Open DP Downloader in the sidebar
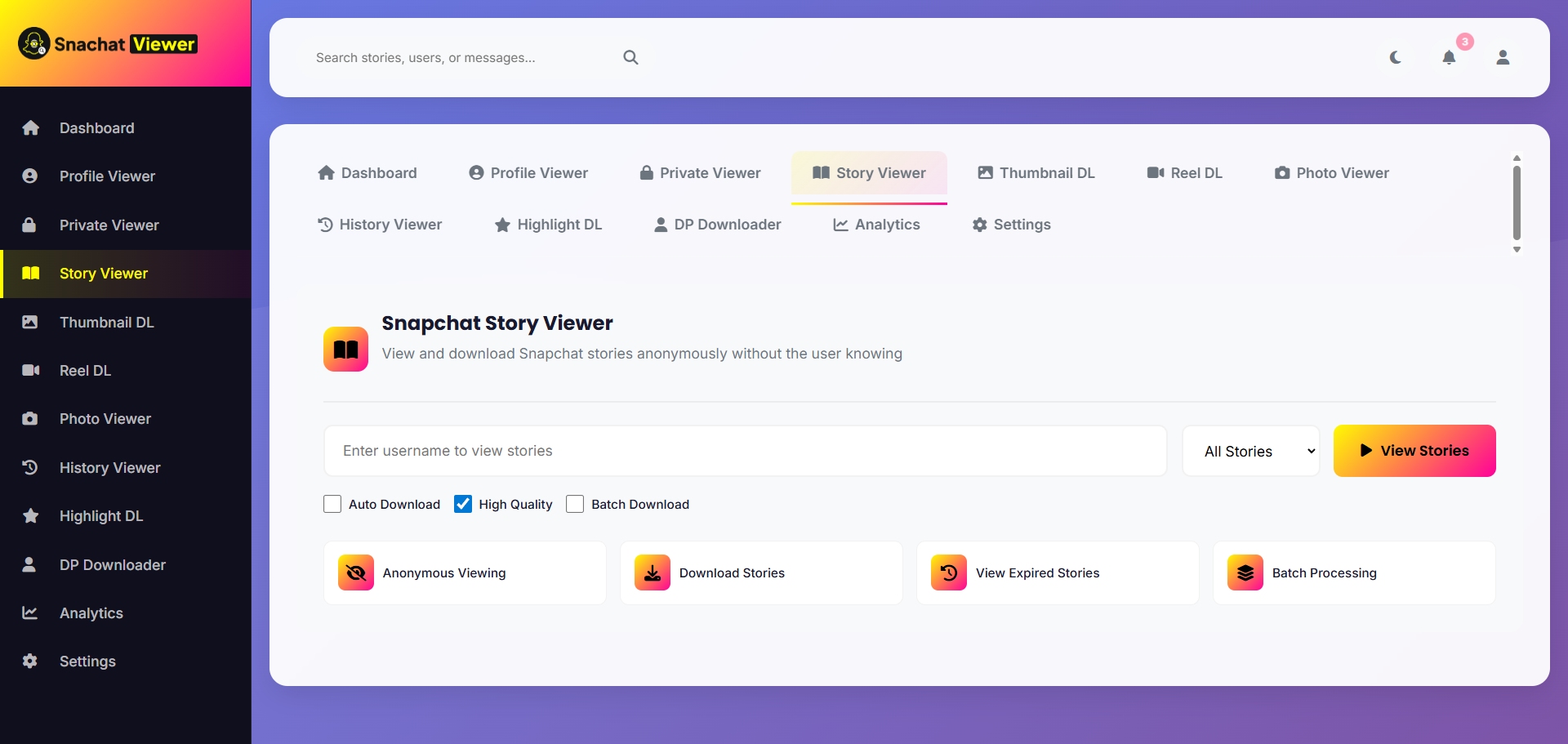The image size is (1568, 744). (x=112, y=565)
